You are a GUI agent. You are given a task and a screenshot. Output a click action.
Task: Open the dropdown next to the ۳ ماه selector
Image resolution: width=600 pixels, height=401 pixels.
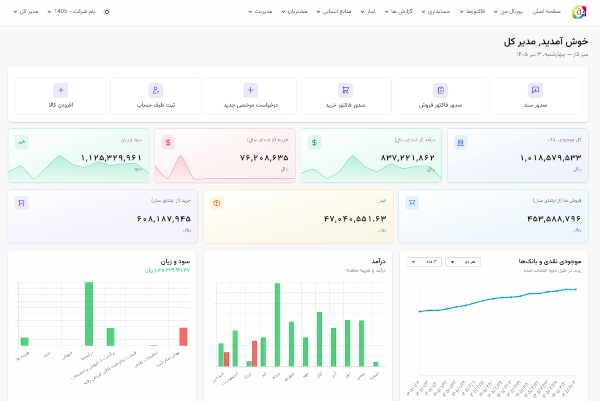(x=463, y=262)
